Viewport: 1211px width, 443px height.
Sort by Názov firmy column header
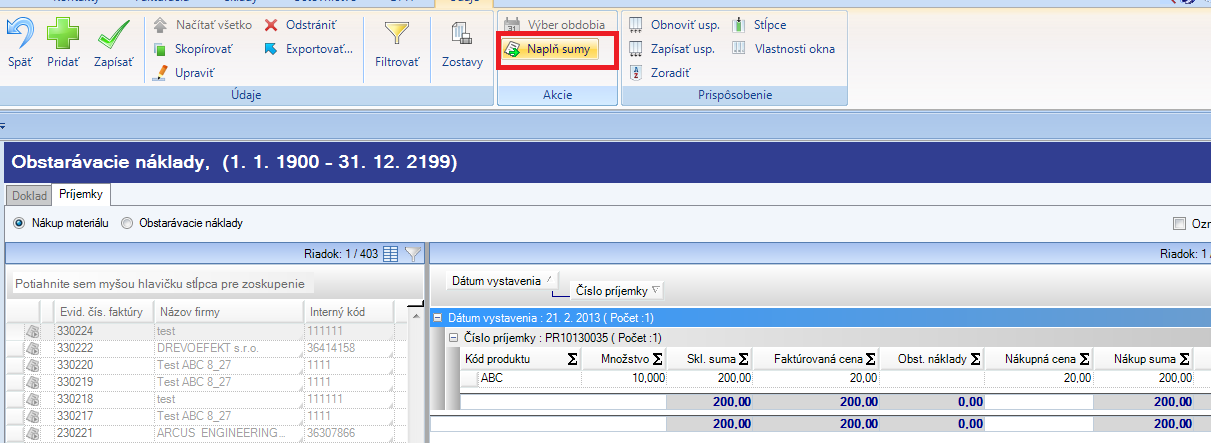[230, 312]
